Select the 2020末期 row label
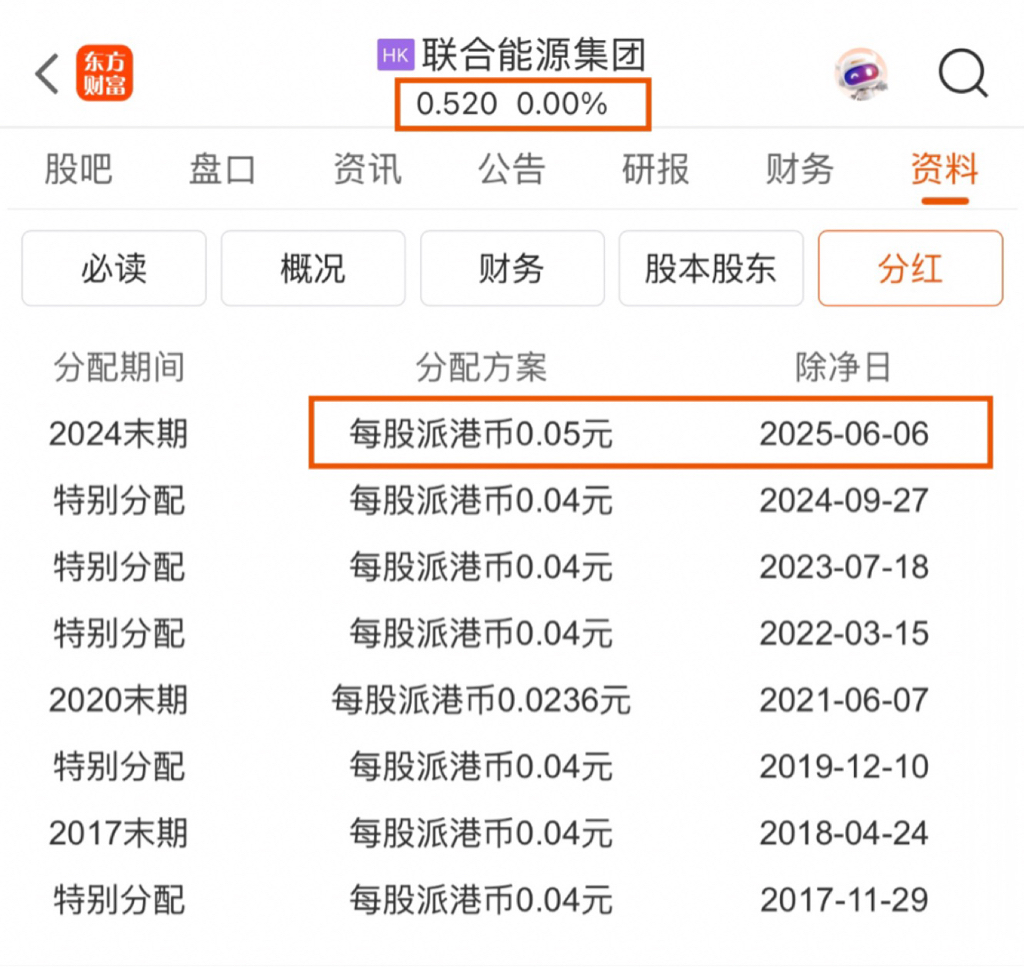The width and height of the screenshot is (1024, 967). click(x=118, y=700)
